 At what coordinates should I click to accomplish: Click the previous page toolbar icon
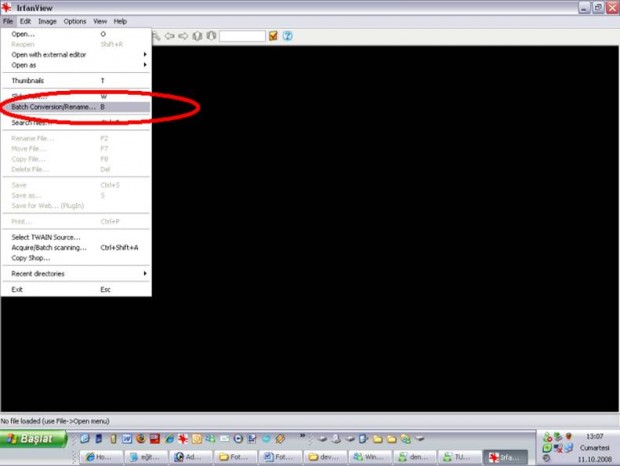pyautogui.click(x=197, y=36)
